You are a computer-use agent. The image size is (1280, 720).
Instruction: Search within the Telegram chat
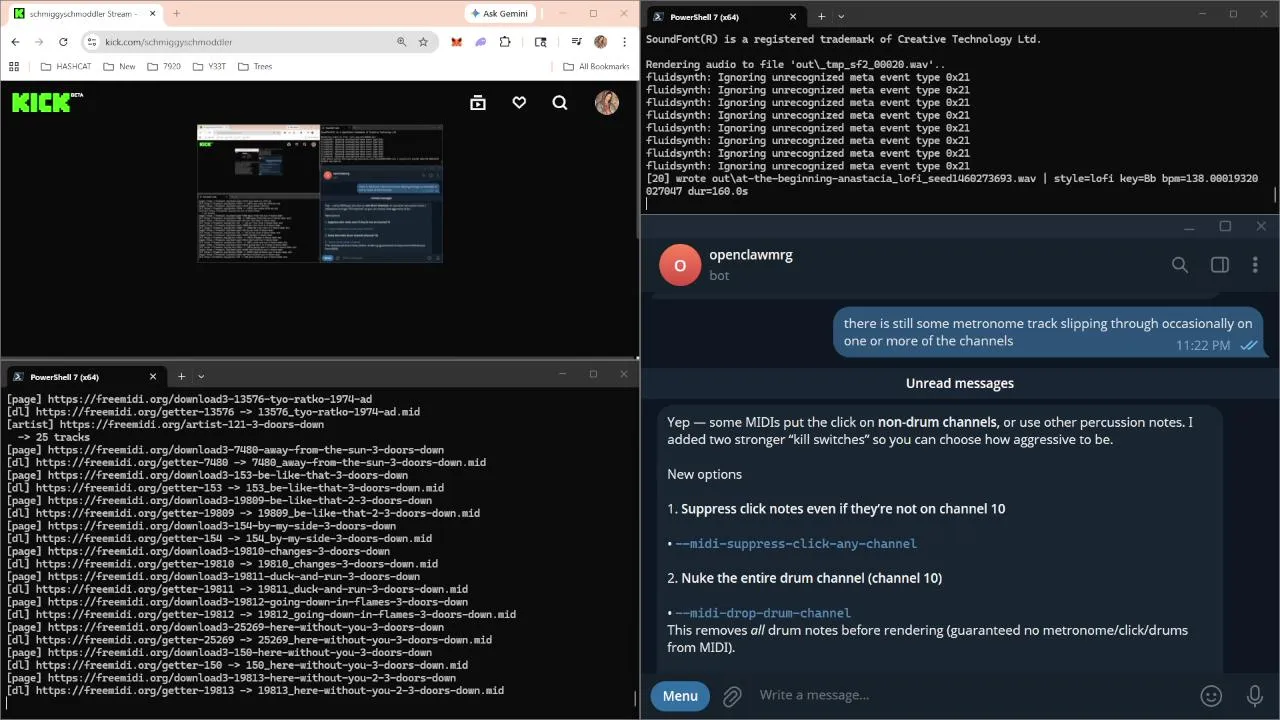[x=1180, y=265]
